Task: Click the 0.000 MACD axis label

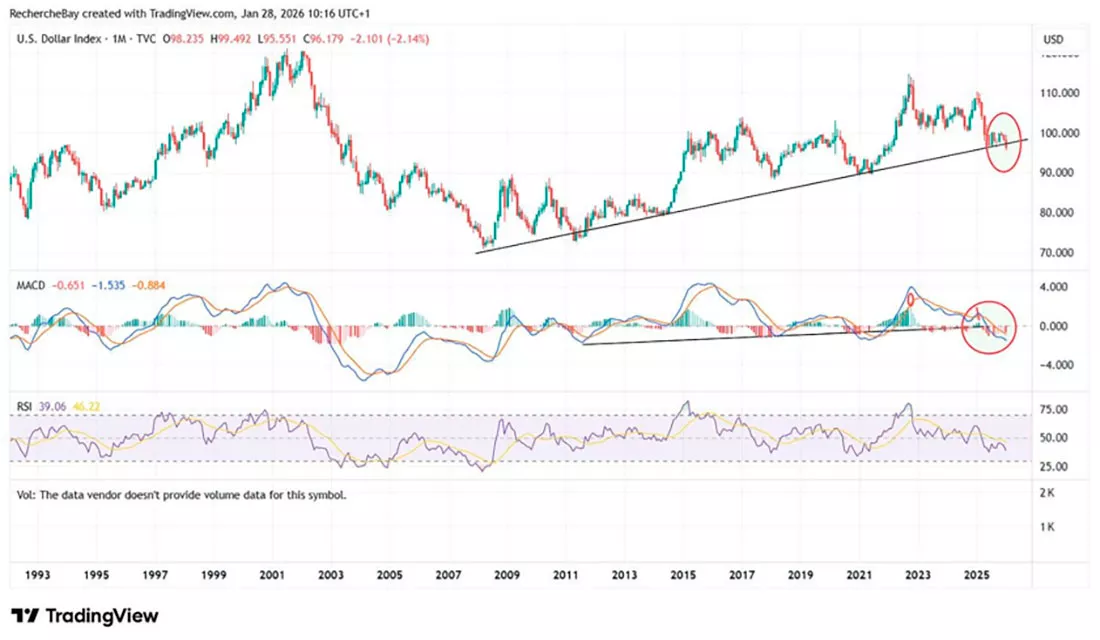Action: pyautogui.click(x=1054, y=326)
